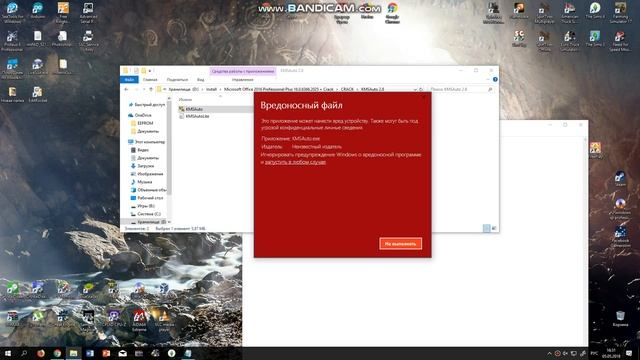Open OneDrive in the navigation pane
640x360 pixels.
[x=140, y=115]
